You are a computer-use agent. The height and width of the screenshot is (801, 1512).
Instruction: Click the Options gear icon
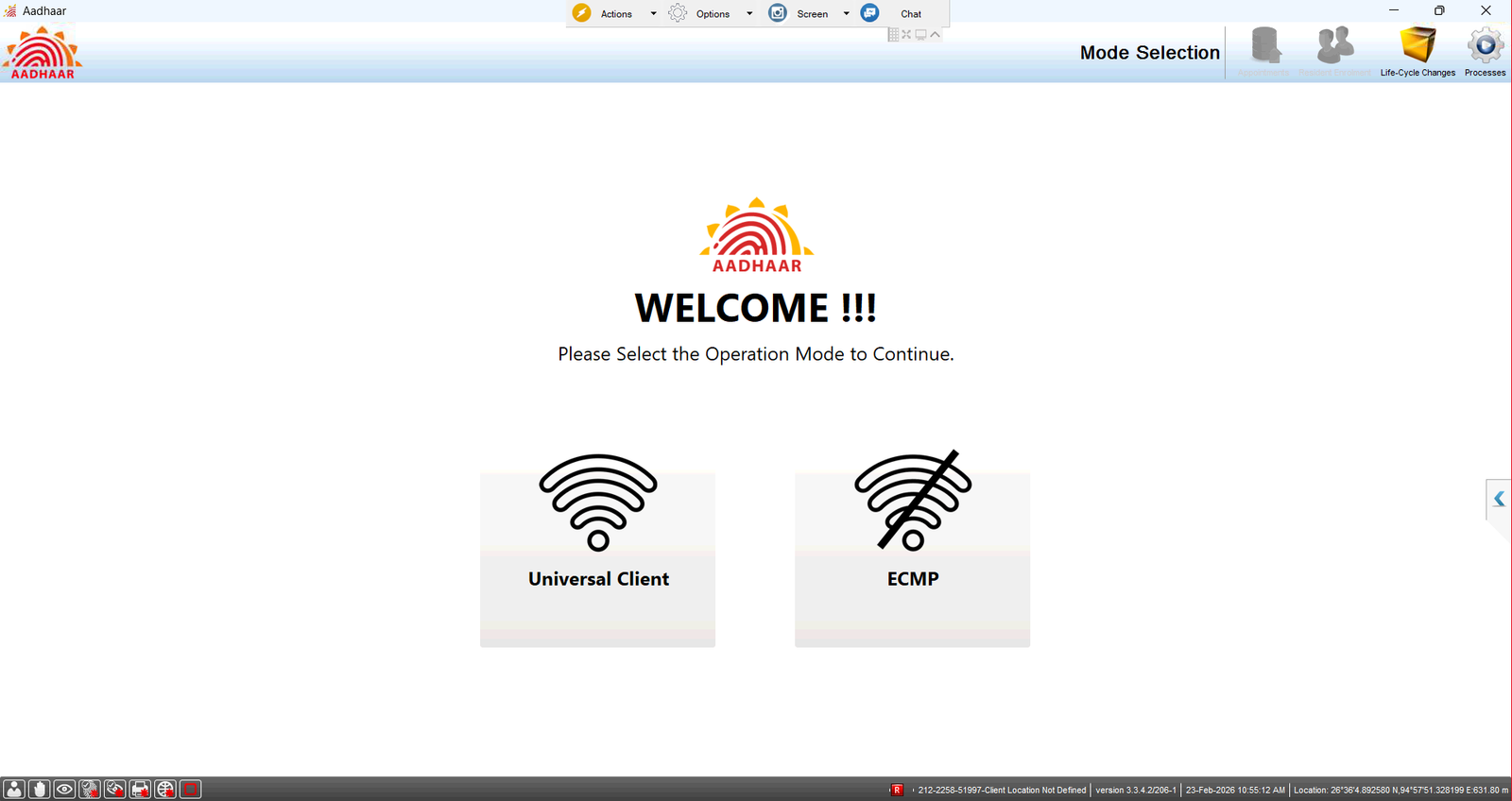678,13
